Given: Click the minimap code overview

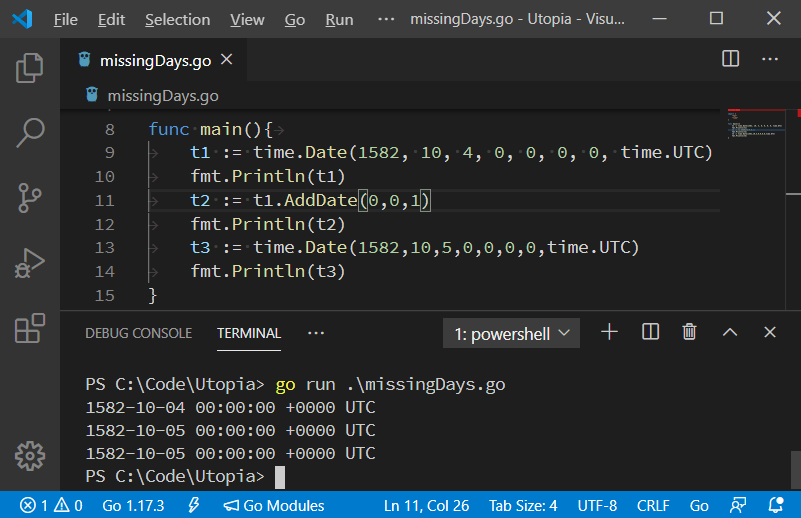Looking at the screenshot, I should pyautogui.click(x=756, y=124).
